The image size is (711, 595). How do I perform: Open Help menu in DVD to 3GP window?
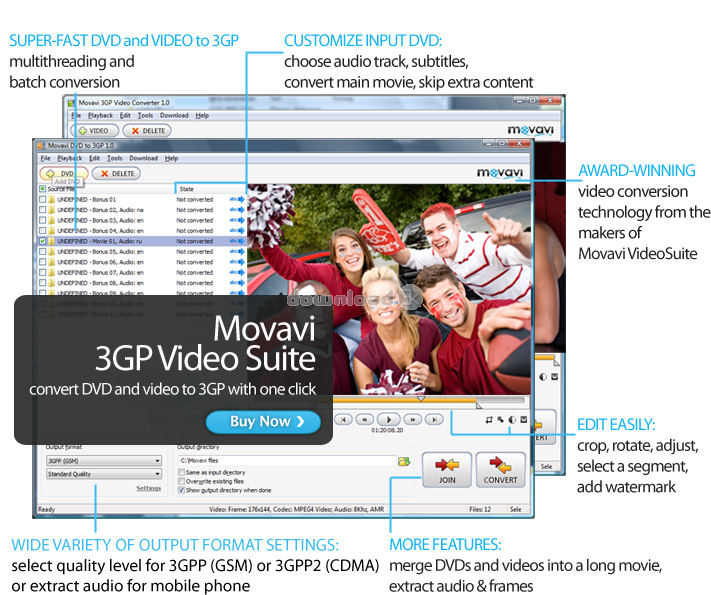pos(171,158)
